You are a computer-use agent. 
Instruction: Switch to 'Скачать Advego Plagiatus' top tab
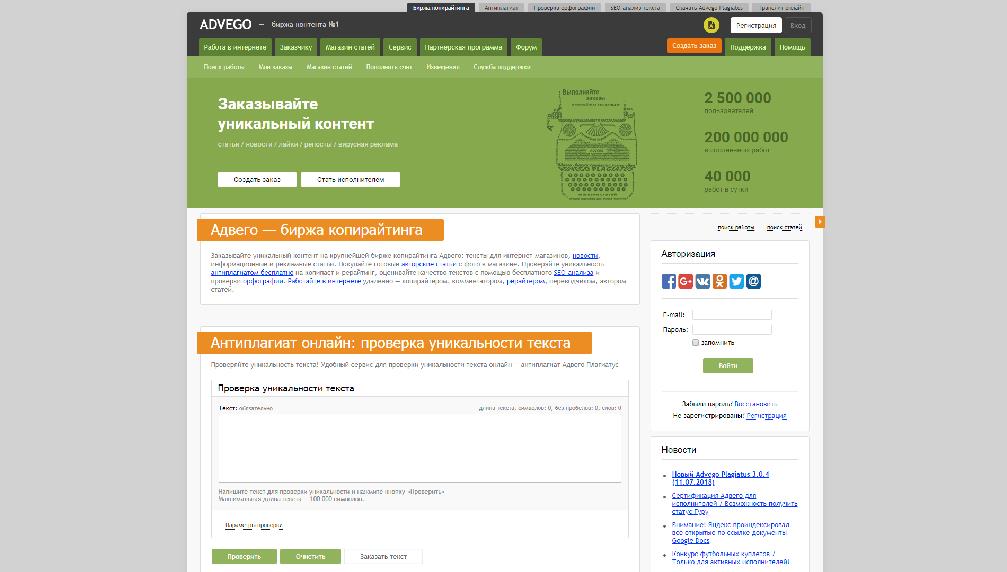[x=709, y=8]
